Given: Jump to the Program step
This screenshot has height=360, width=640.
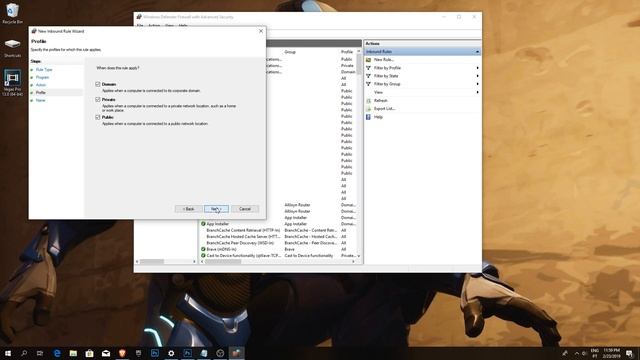Looking at the screenshot, I should click(x=42, y=77).
